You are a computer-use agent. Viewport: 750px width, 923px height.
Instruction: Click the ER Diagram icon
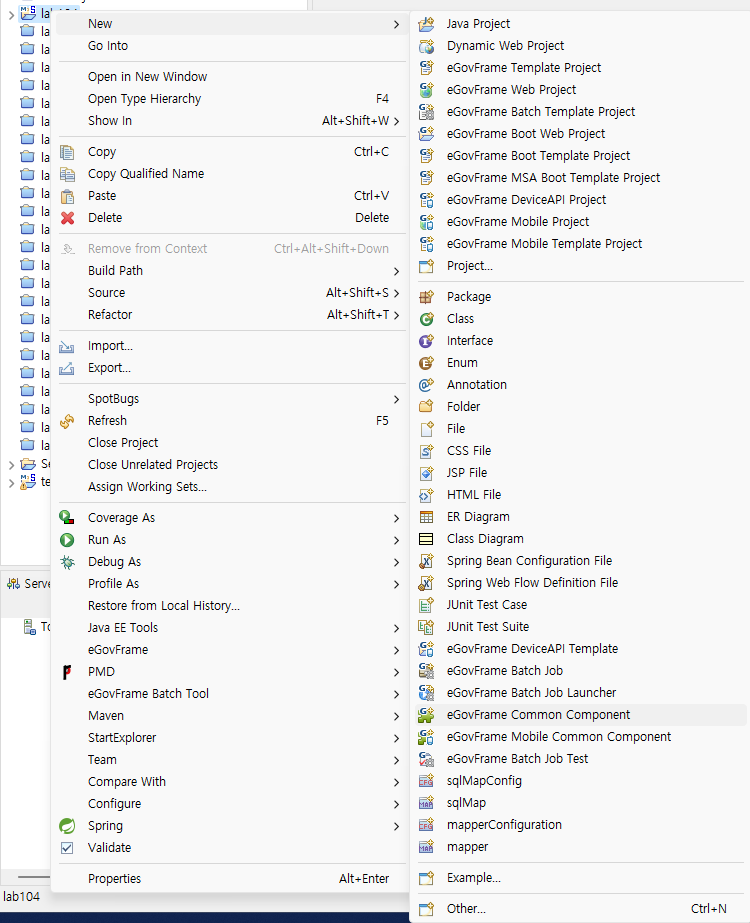coord(426,517)
